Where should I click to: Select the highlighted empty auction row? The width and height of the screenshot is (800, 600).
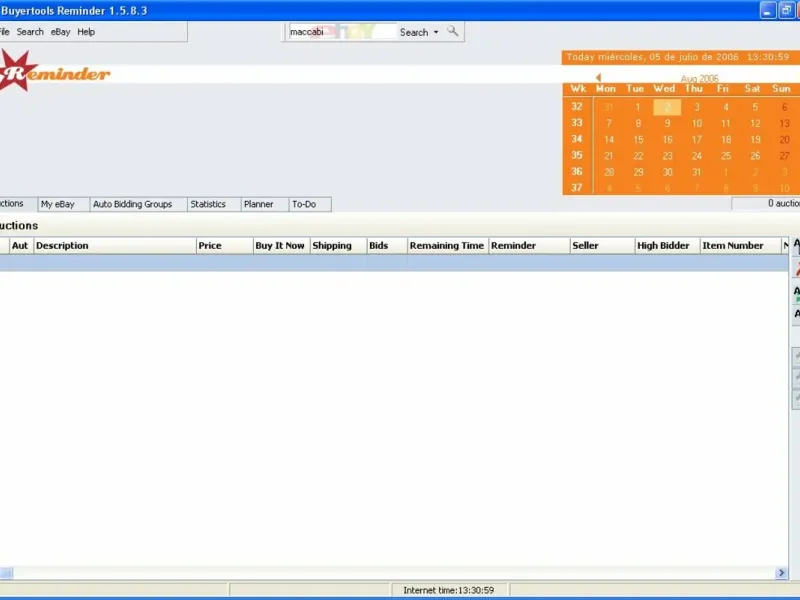pyautogui.click(x=394, y=263)
